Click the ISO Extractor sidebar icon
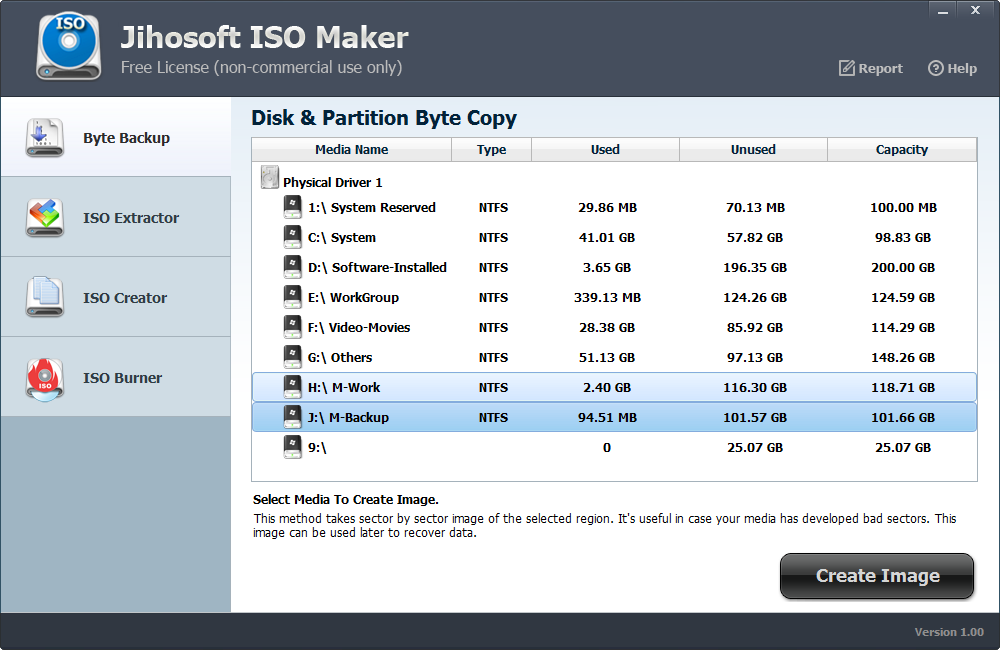This screenshot has height=650, width=1000. 45,218
